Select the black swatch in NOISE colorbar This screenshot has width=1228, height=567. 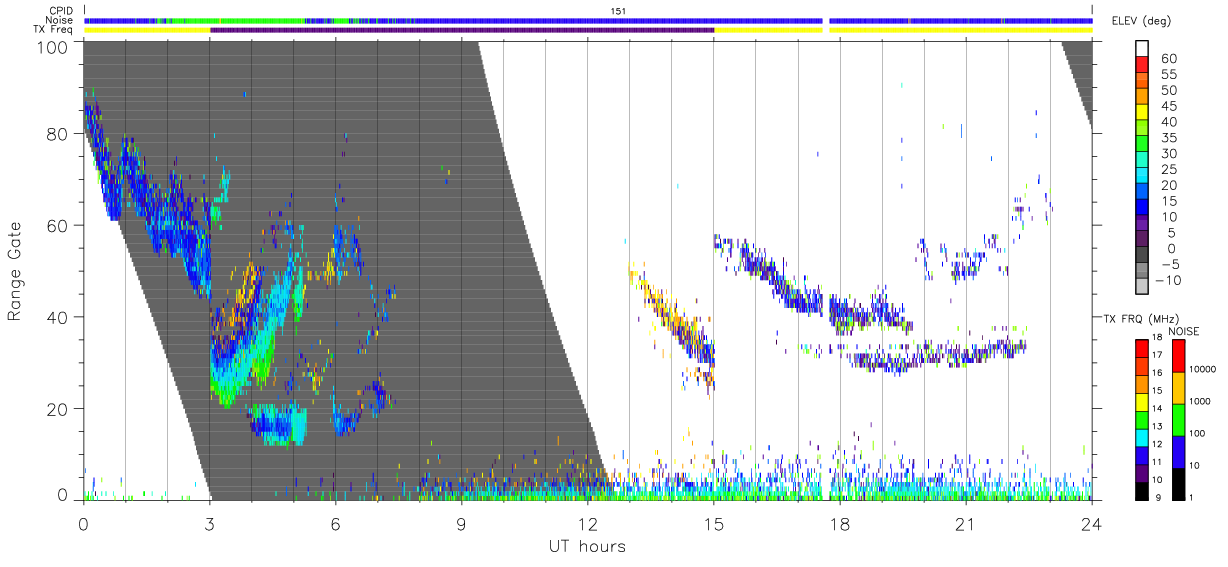pyautogui.click(x=1179, y=482)
